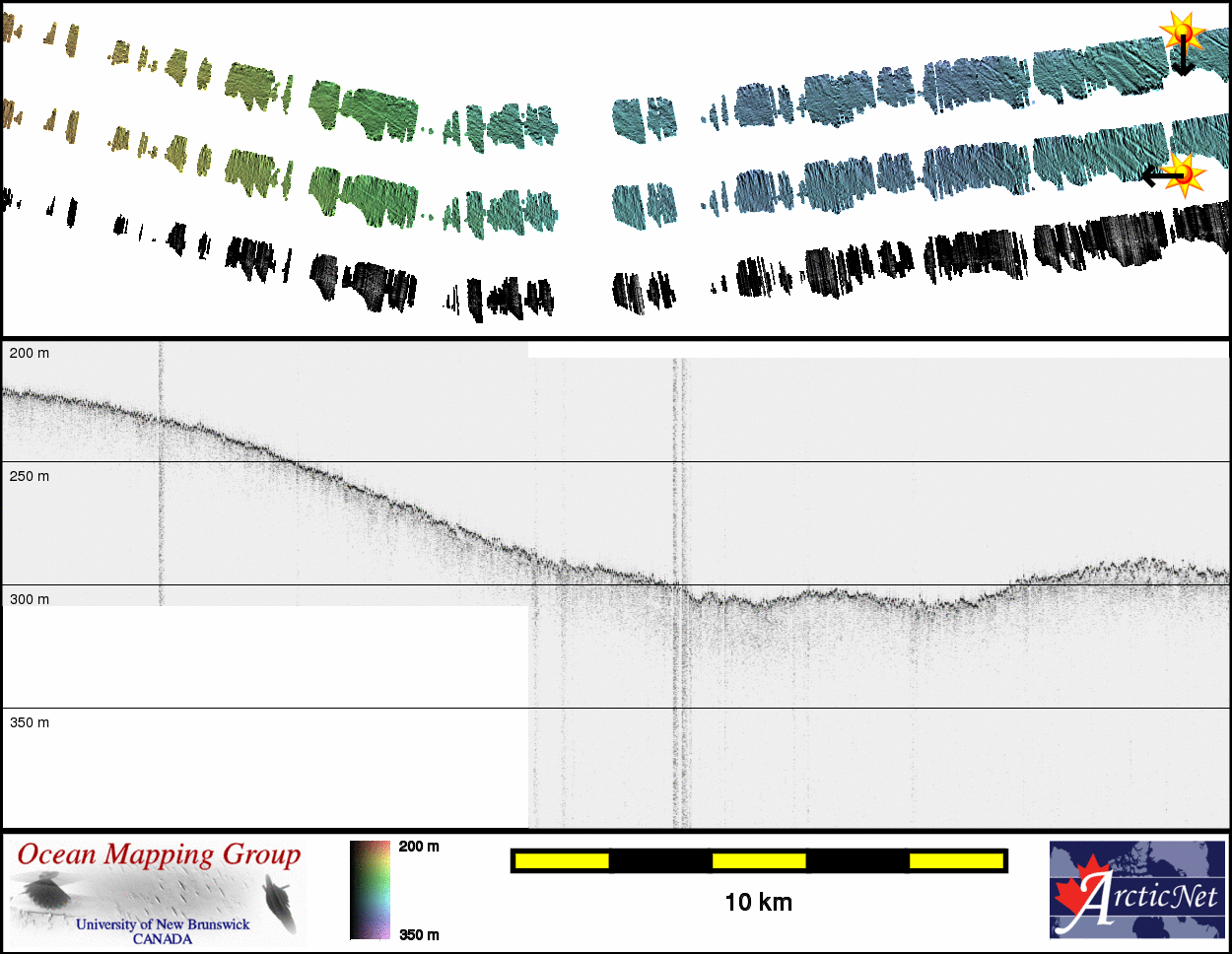Click the 300 m depth axis label
The width and height of the screenshot is (1232, 954).
(x=30, y=599)
